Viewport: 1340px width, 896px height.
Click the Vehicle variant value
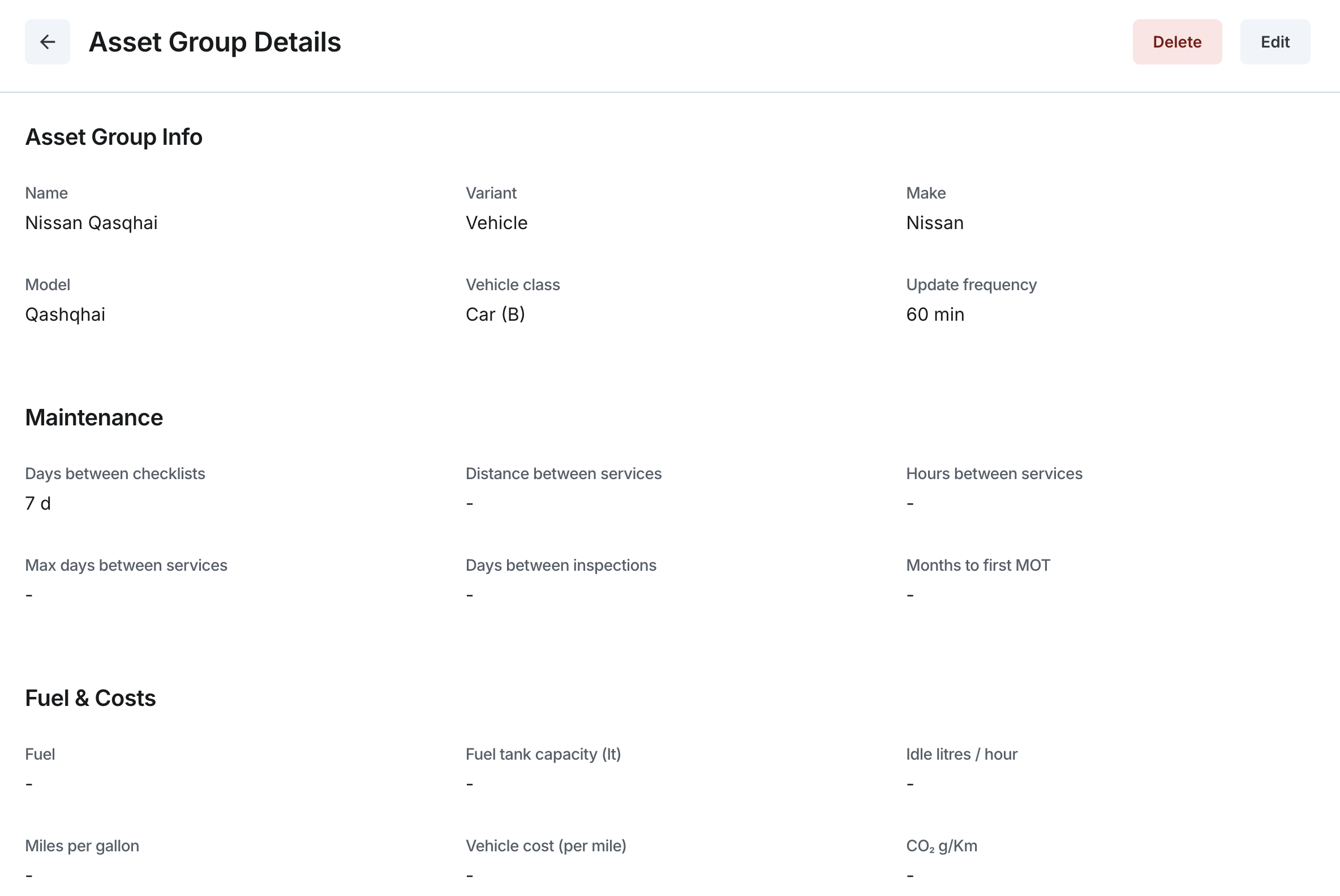pos(496,223)
